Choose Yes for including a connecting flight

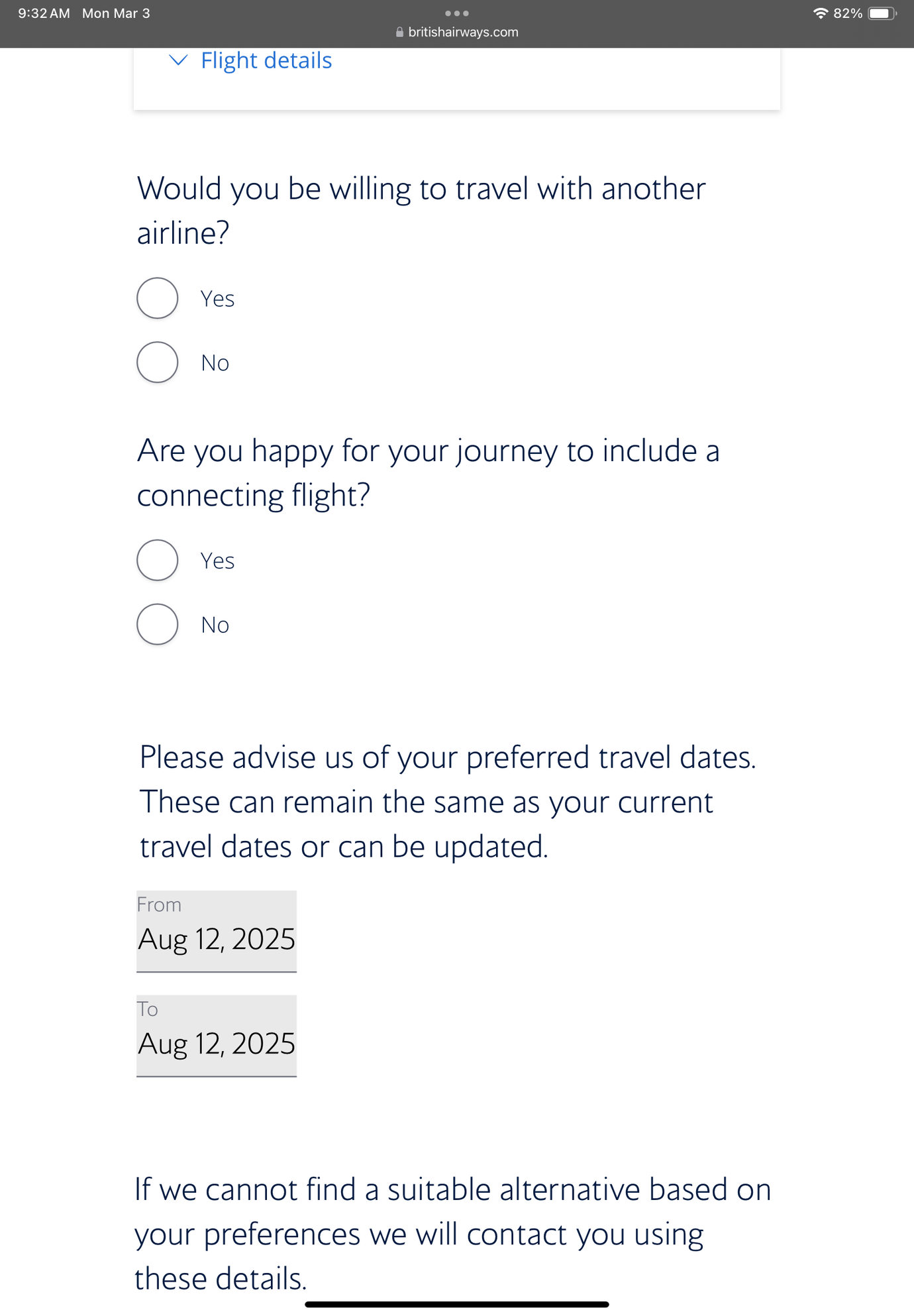coord(158,561)
